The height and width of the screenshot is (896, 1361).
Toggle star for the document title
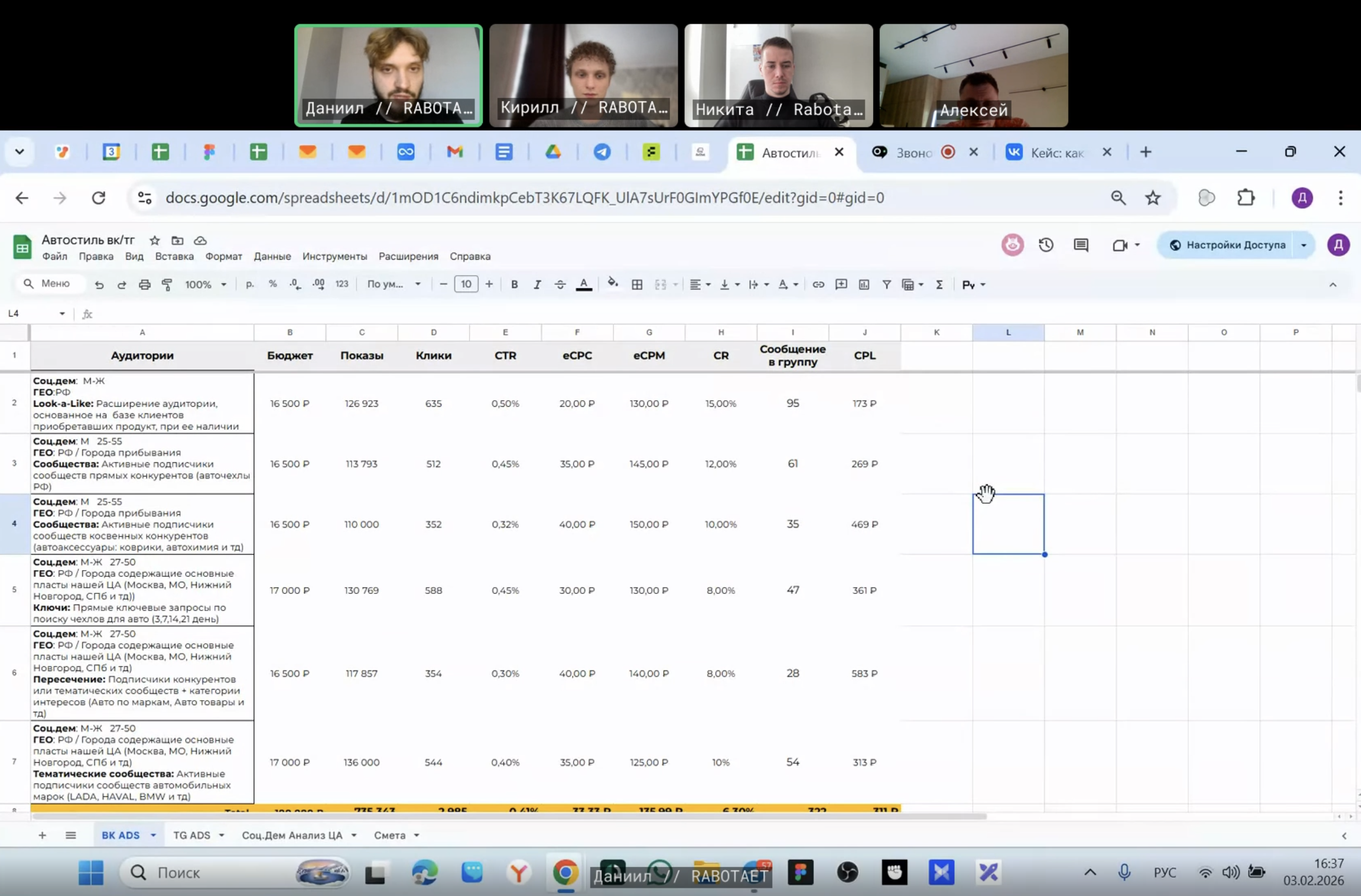(x=155, y=240)
